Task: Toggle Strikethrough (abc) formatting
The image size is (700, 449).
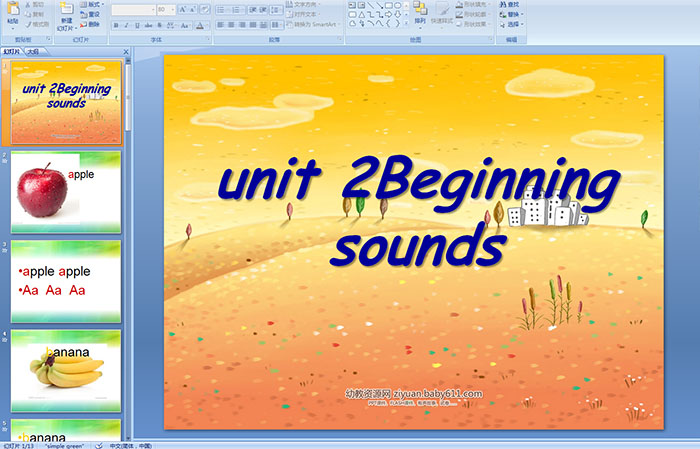Action: pyautogui.click(x=148, y=25)
